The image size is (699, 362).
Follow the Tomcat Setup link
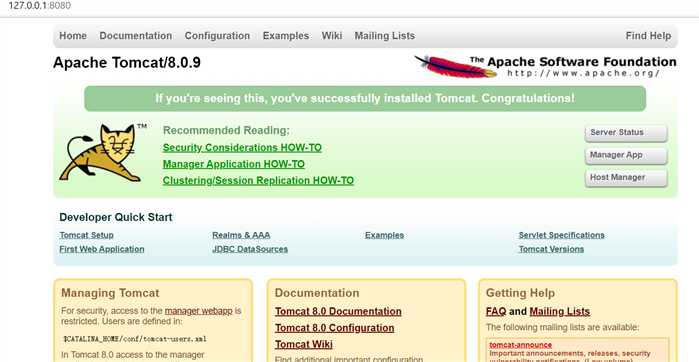pyautogui.click(x=86, y=235)
